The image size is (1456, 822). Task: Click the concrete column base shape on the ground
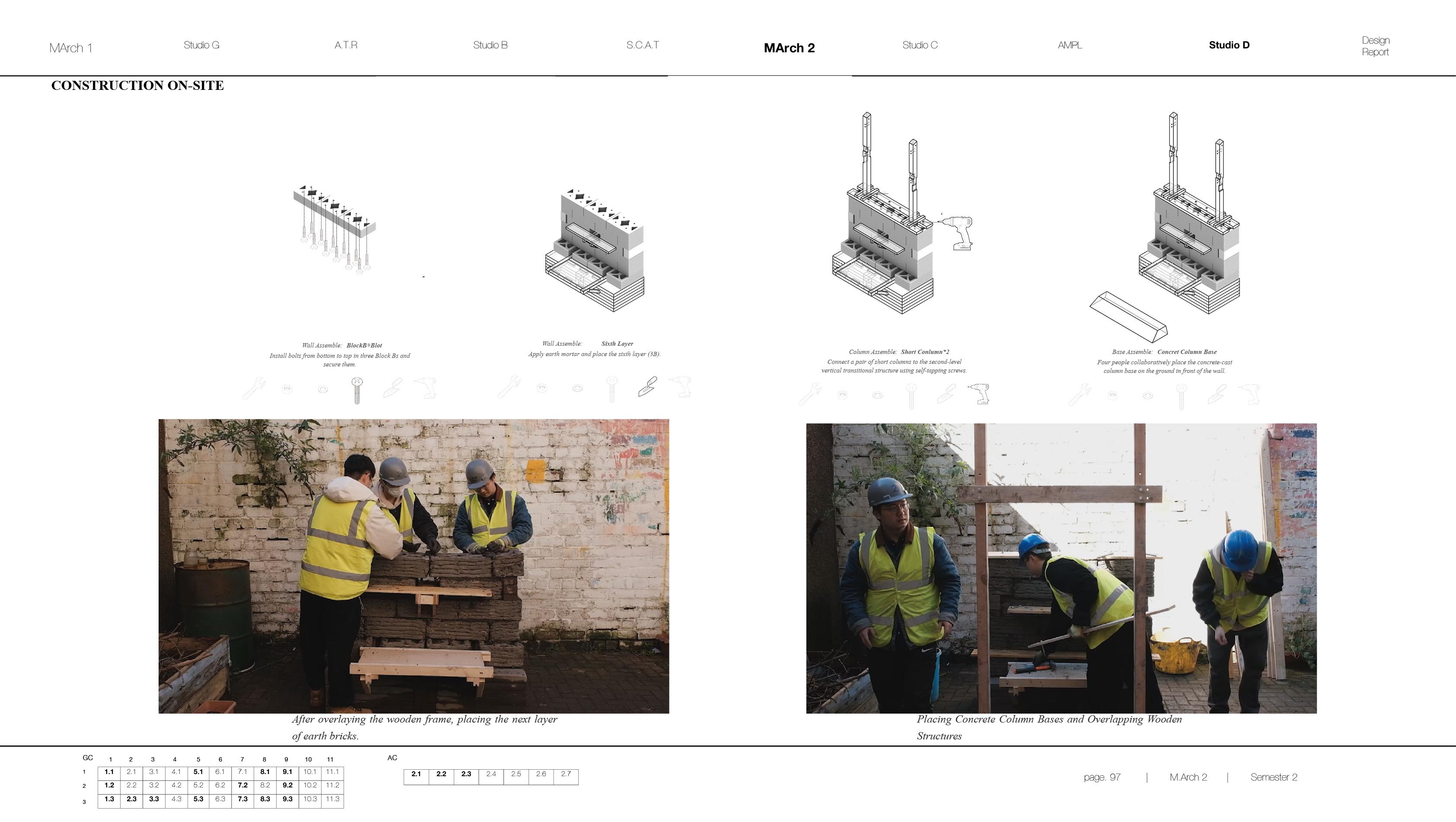(x=1128, y=316)
